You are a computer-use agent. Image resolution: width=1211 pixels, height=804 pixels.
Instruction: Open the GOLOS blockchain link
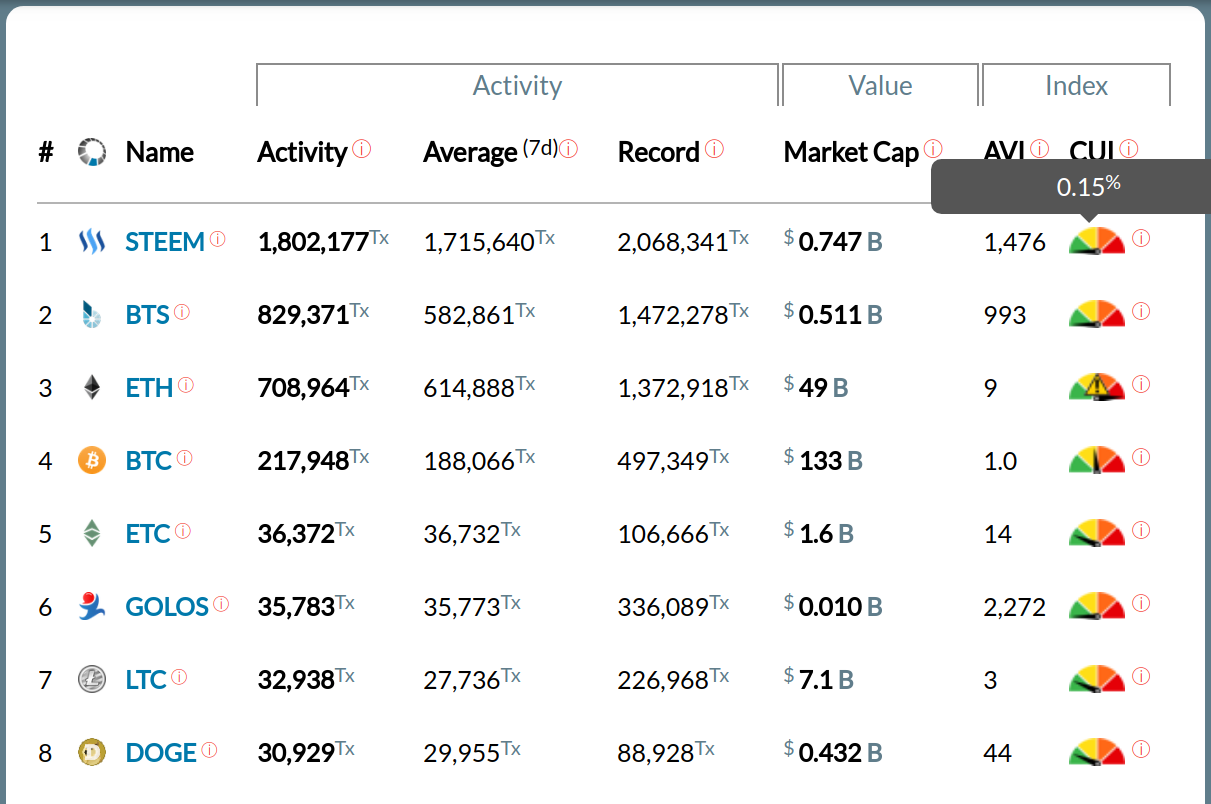[x=167, y=607]
